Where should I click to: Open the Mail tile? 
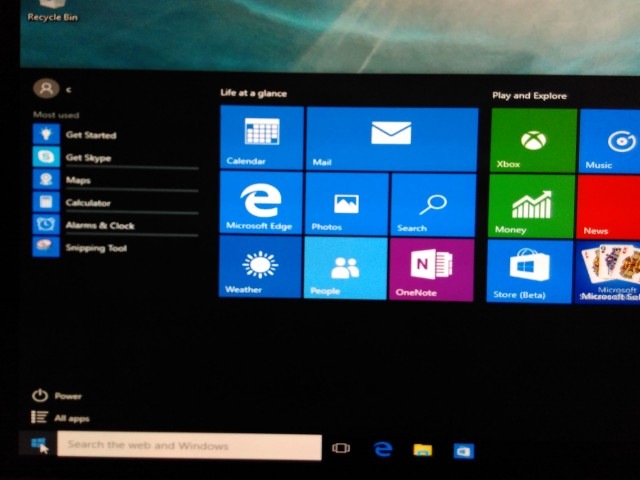click(x=392, y=139)
